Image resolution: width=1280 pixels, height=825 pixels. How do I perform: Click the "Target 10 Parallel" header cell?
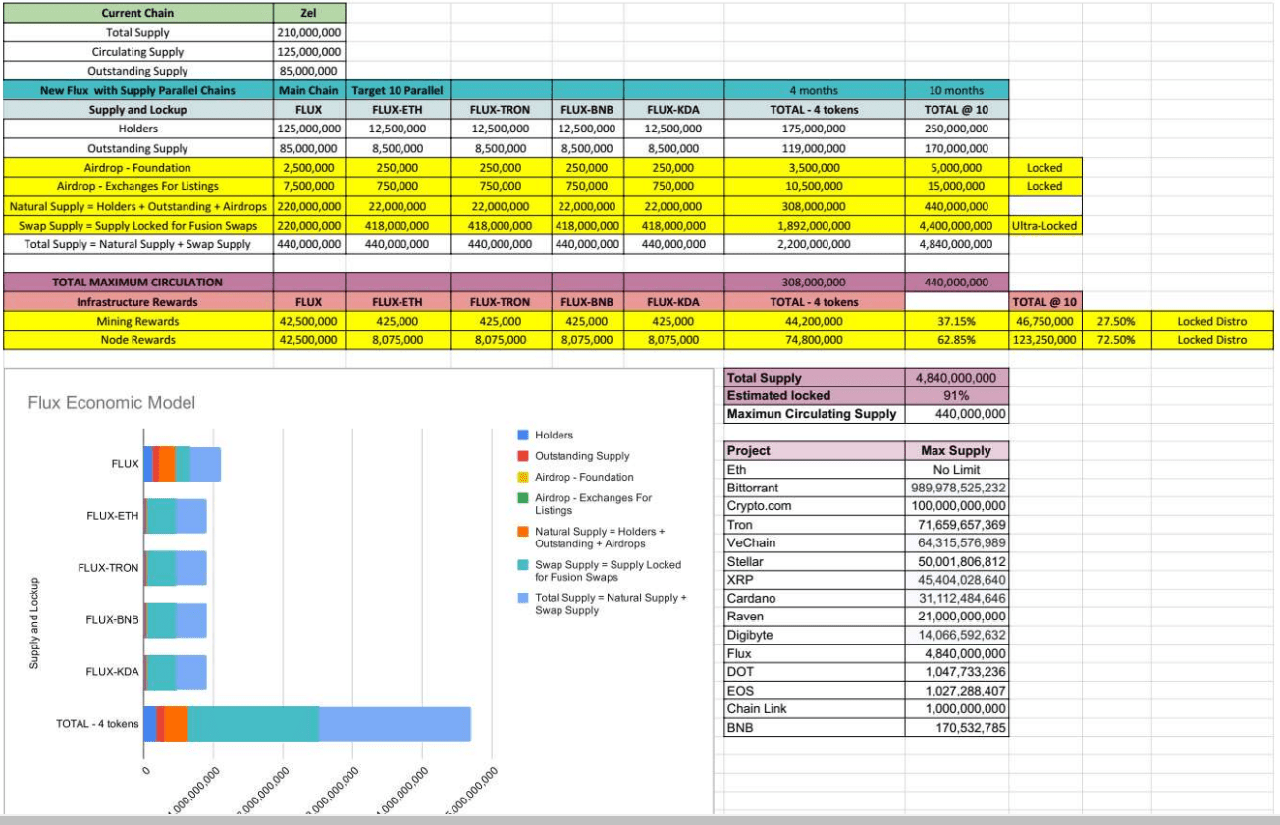[397, 90]
